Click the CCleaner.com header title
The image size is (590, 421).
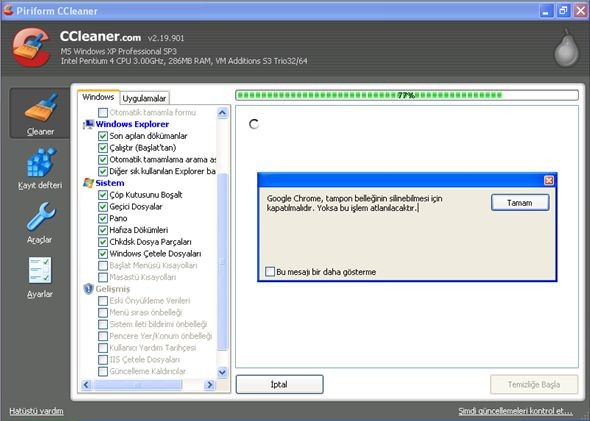(x=100, y=36)
